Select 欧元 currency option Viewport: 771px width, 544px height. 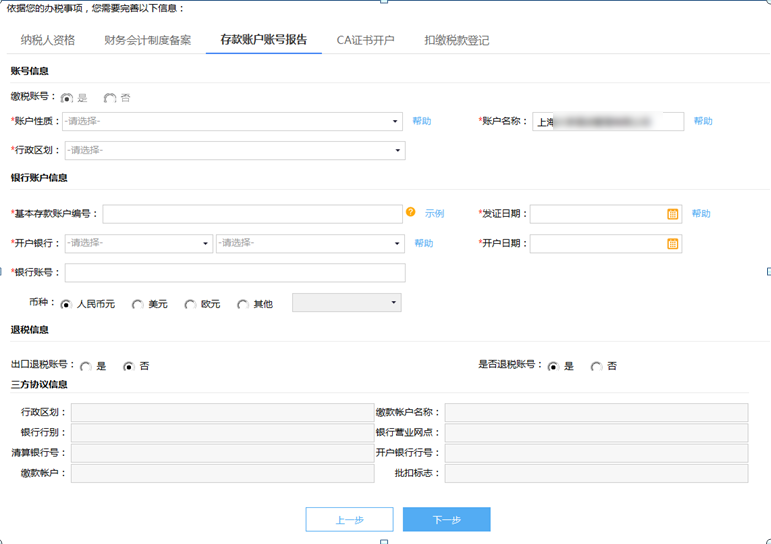190,304
